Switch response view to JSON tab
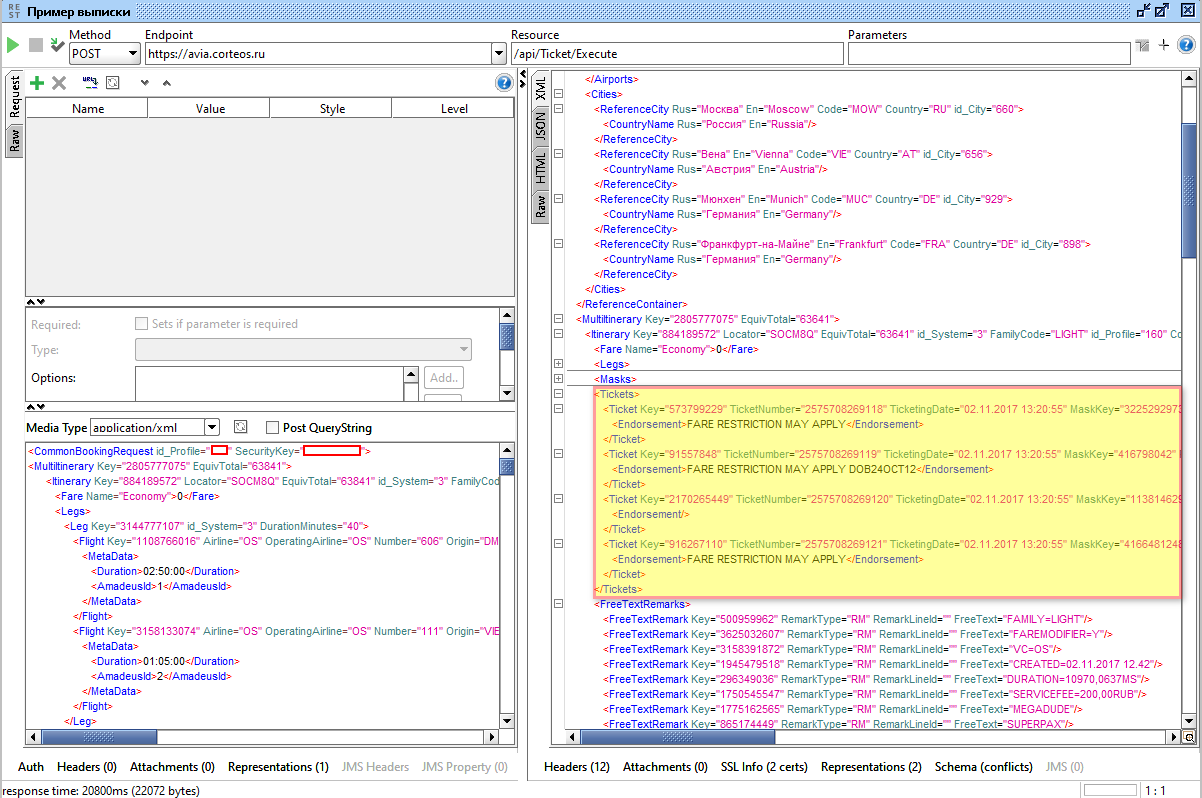Screen dimensions: 1202x798 point(540,126)
